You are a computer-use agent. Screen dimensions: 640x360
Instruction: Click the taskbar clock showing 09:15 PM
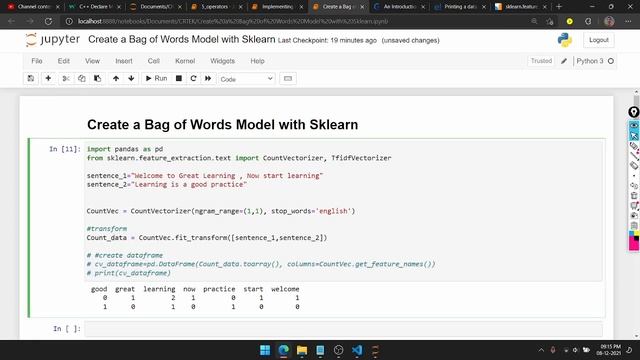coord(609,350)
